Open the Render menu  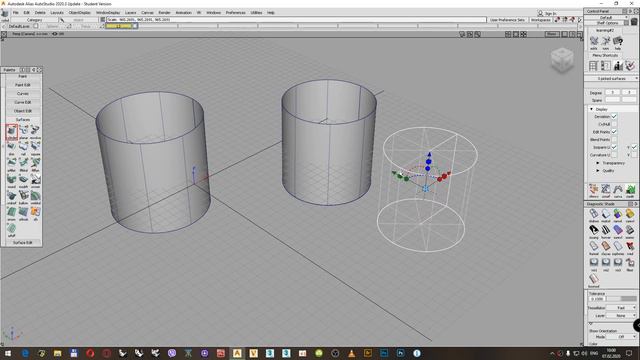point(164,13)
